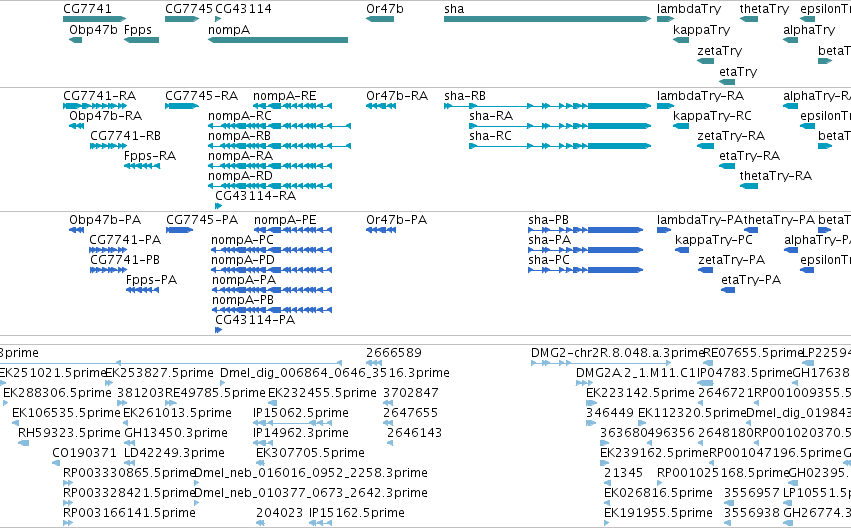851x528 pixels.
Task: Click the kappaTry-RC transcript label
Action: coord(712,116)
